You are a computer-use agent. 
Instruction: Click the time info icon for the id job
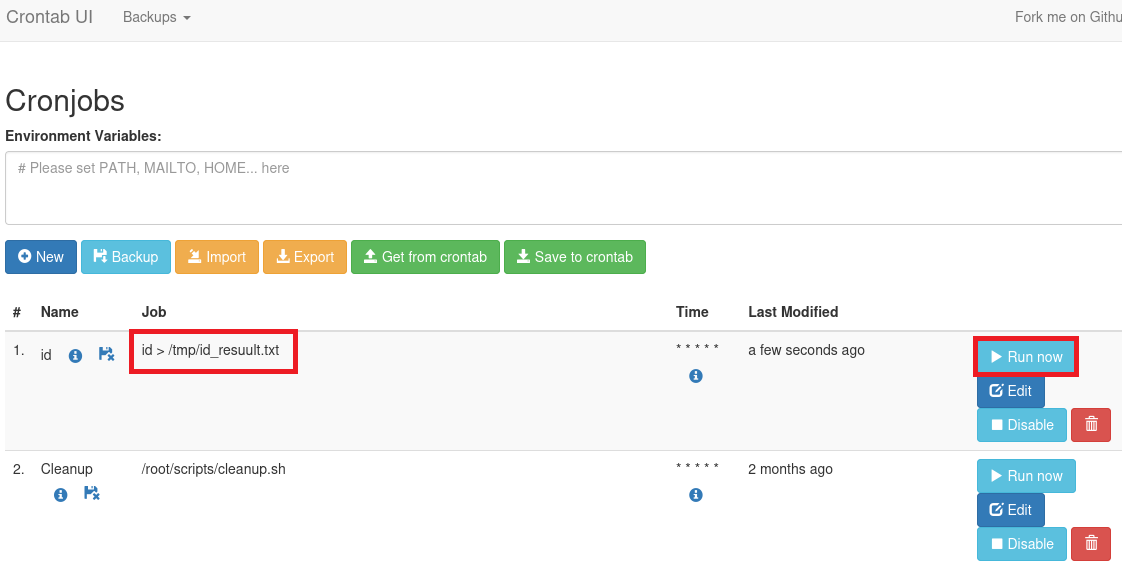(696, 376)
